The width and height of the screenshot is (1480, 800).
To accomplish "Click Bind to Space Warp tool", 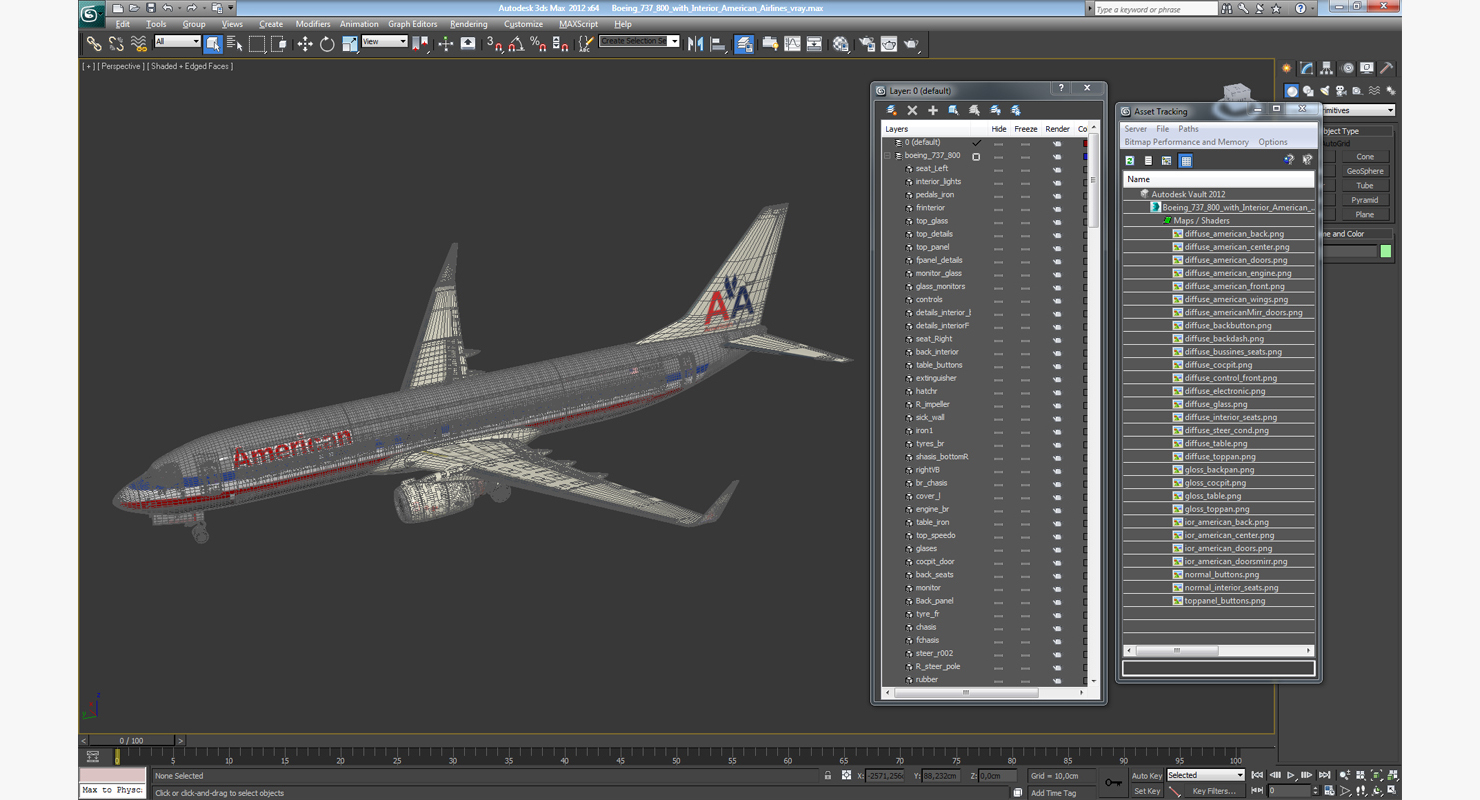I will tap(139, 43).
